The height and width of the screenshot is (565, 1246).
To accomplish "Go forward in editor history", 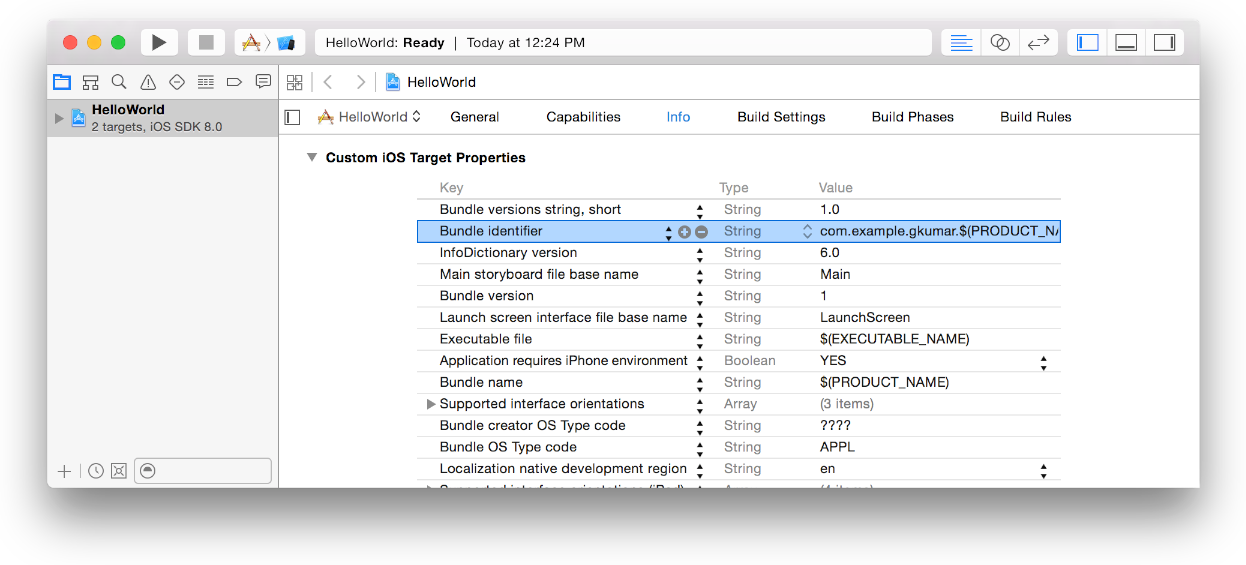I will [360, 82].
